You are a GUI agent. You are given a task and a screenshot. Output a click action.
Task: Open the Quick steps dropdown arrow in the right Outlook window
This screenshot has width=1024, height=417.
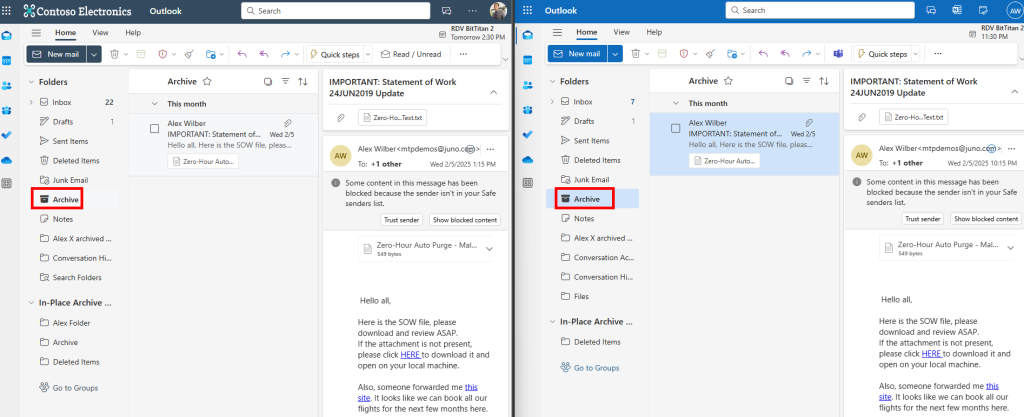[x=915, y=54]
